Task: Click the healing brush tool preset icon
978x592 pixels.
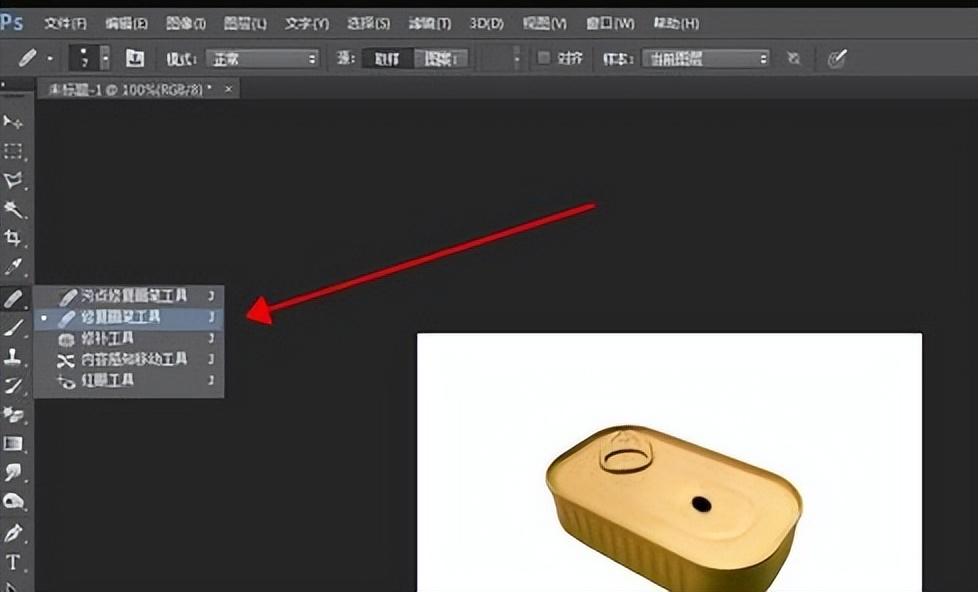Action: pos(27,59)
